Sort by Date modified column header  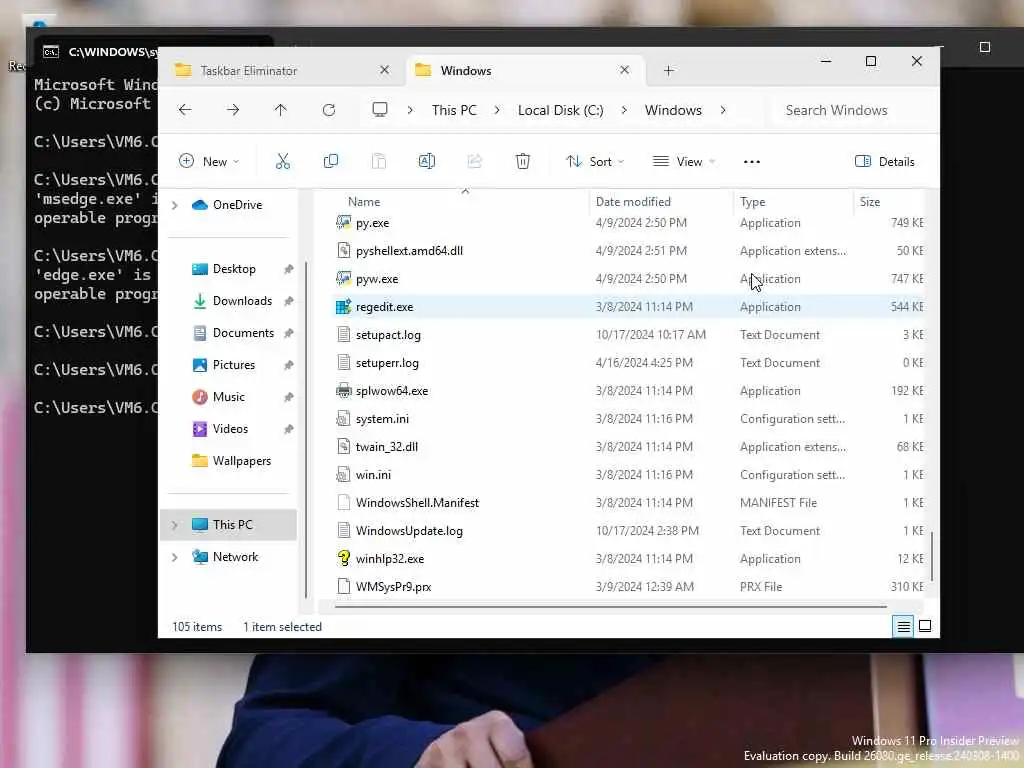pos(633,202)
